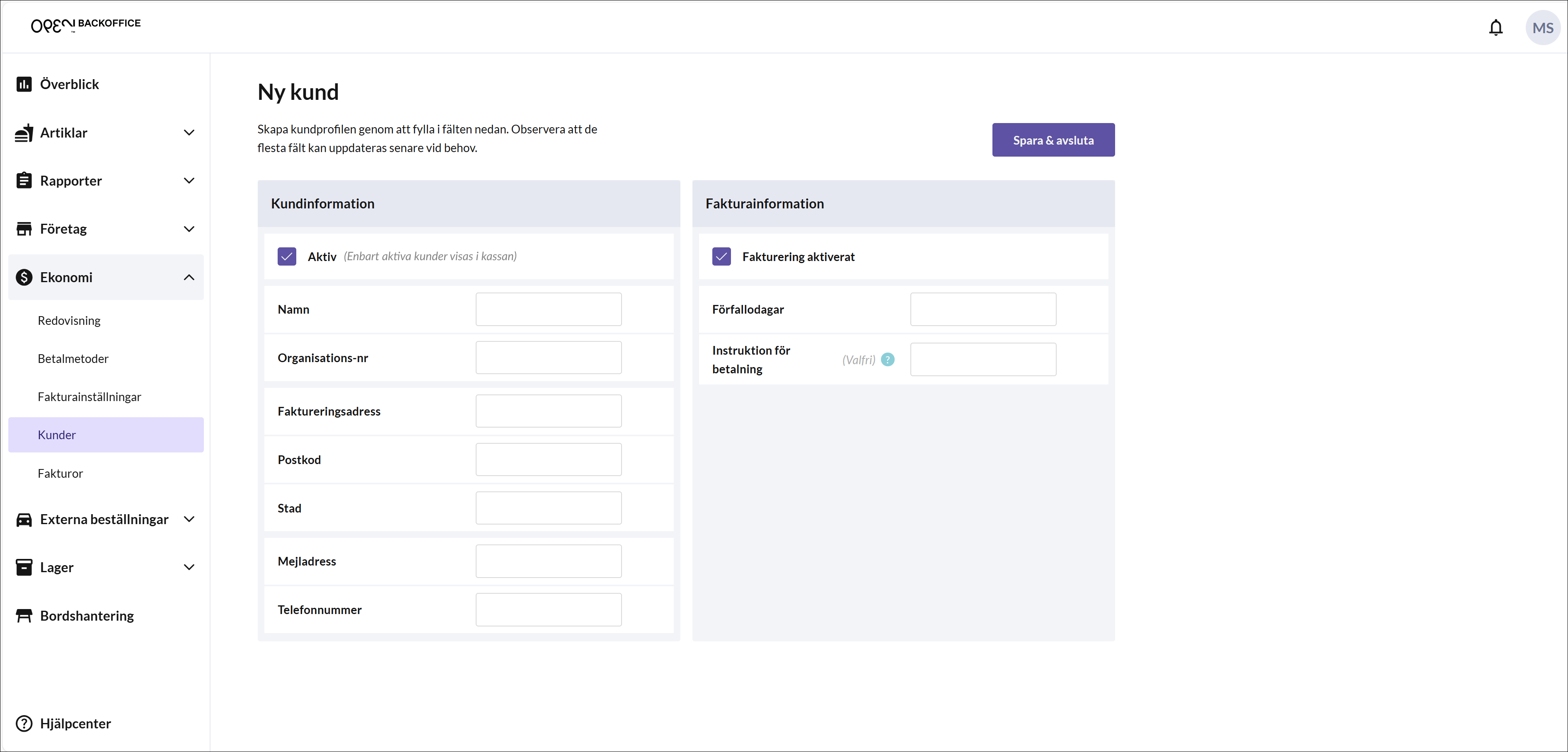
Task: Click the Bordshantering table icon
Action: click(x=24, y=616)
